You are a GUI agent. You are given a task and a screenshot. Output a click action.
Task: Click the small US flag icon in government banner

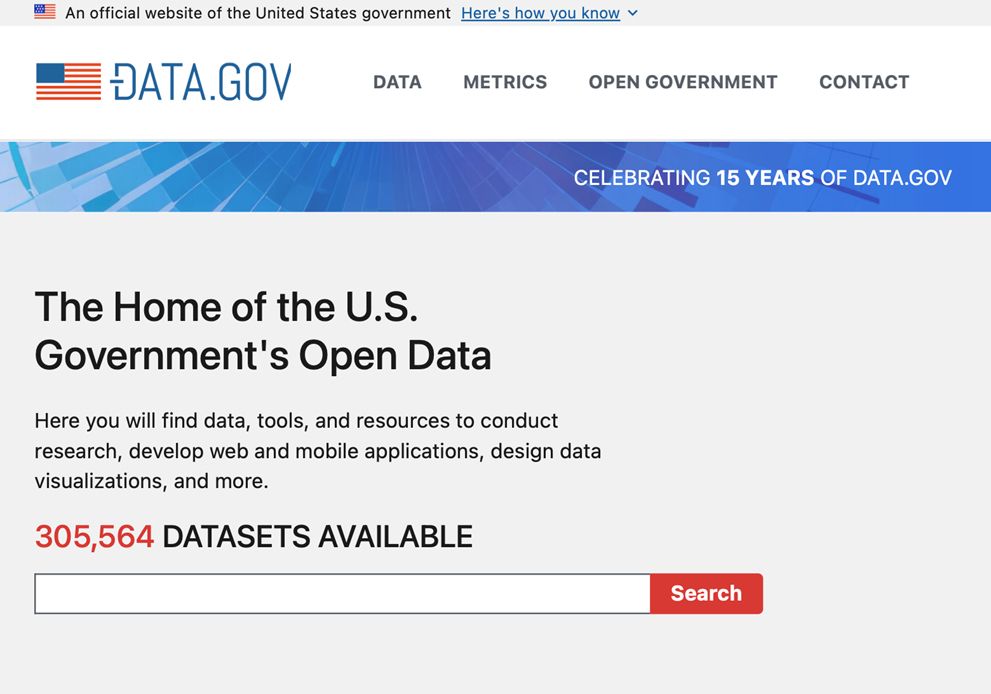[x=45, y=12]
